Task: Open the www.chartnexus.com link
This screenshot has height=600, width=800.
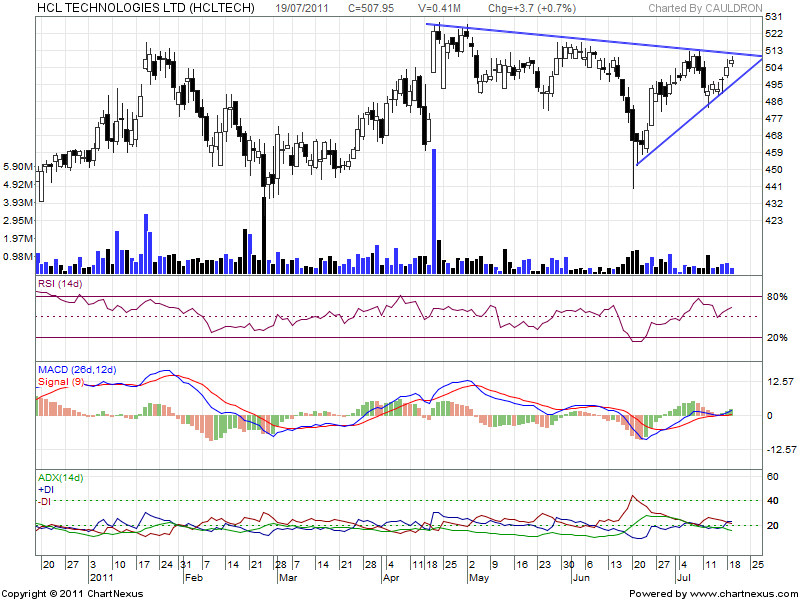Action: pos(738,593)
